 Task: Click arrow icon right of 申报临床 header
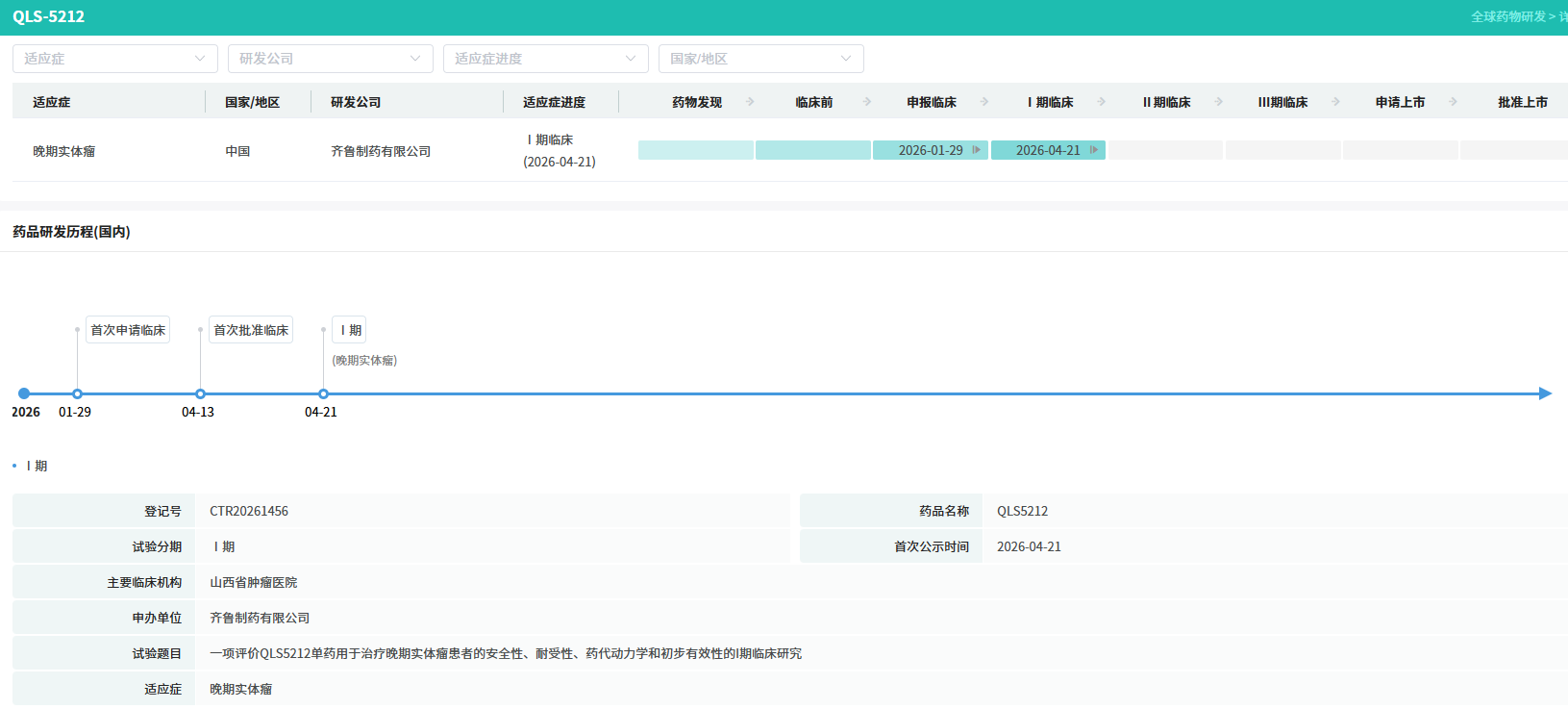984,102
